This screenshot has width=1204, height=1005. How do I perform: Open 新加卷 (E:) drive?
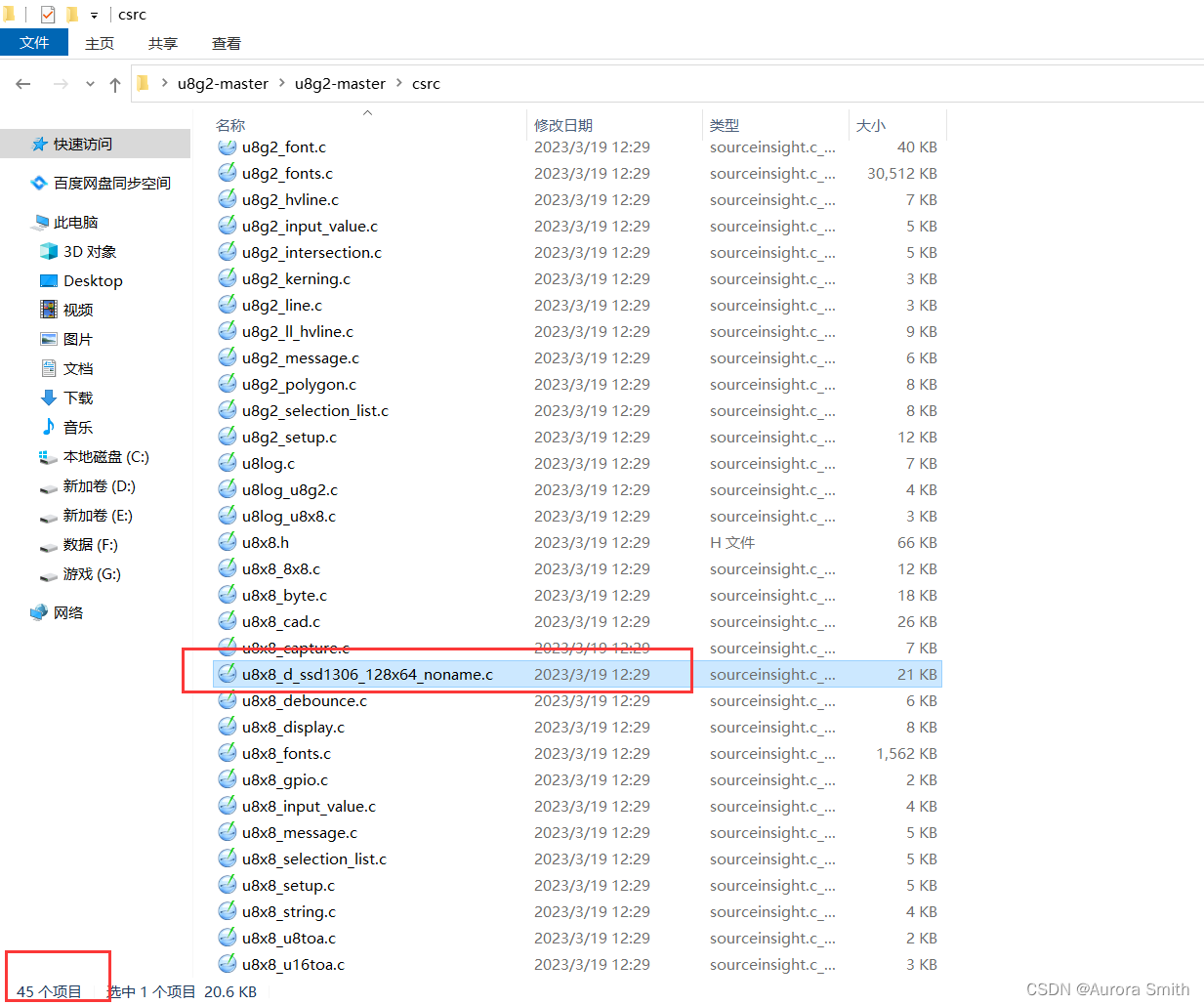[86, 515]
